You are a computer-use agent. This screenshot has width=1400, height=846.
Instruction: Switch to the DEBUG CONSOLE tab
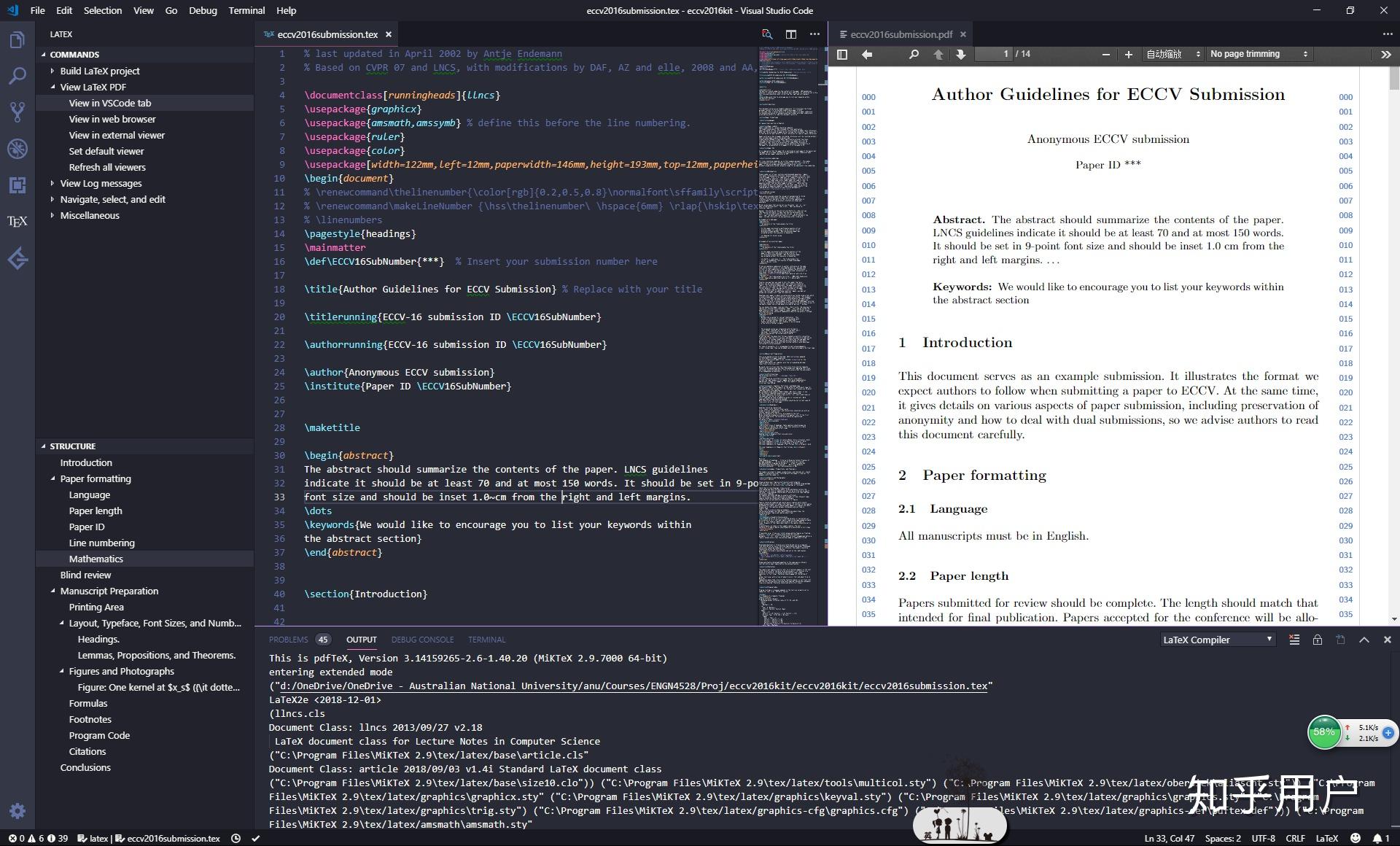pyautogui.click(x=423, y=640)
